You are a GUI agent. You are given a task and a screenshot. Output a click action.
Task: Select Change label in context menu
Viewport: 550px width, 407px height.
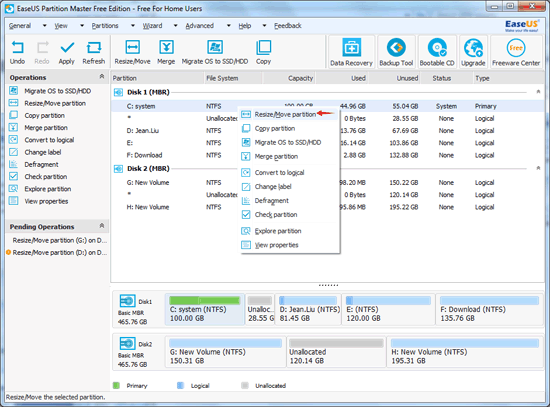[x=289, y=187]
